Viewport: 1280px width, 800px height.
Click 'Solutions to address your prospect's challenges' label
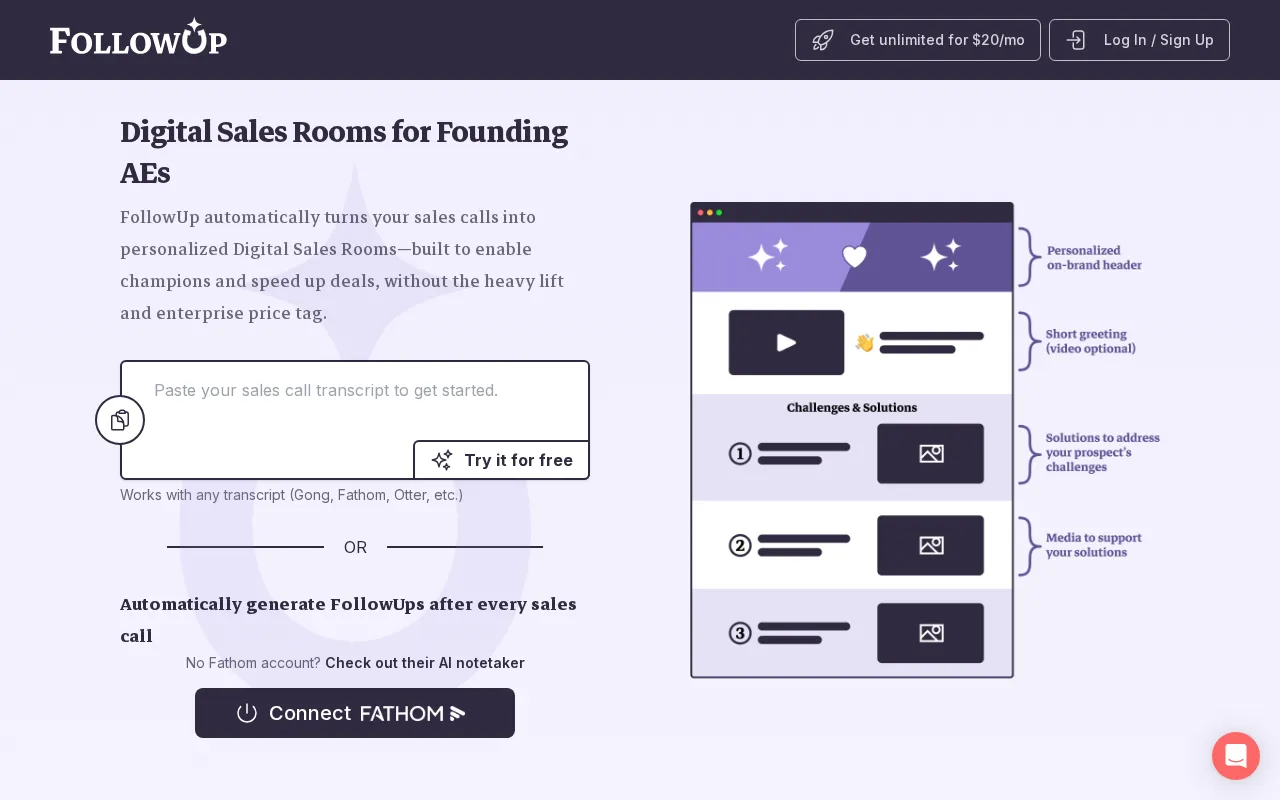pyautogui.click(x=1102, y=452)
